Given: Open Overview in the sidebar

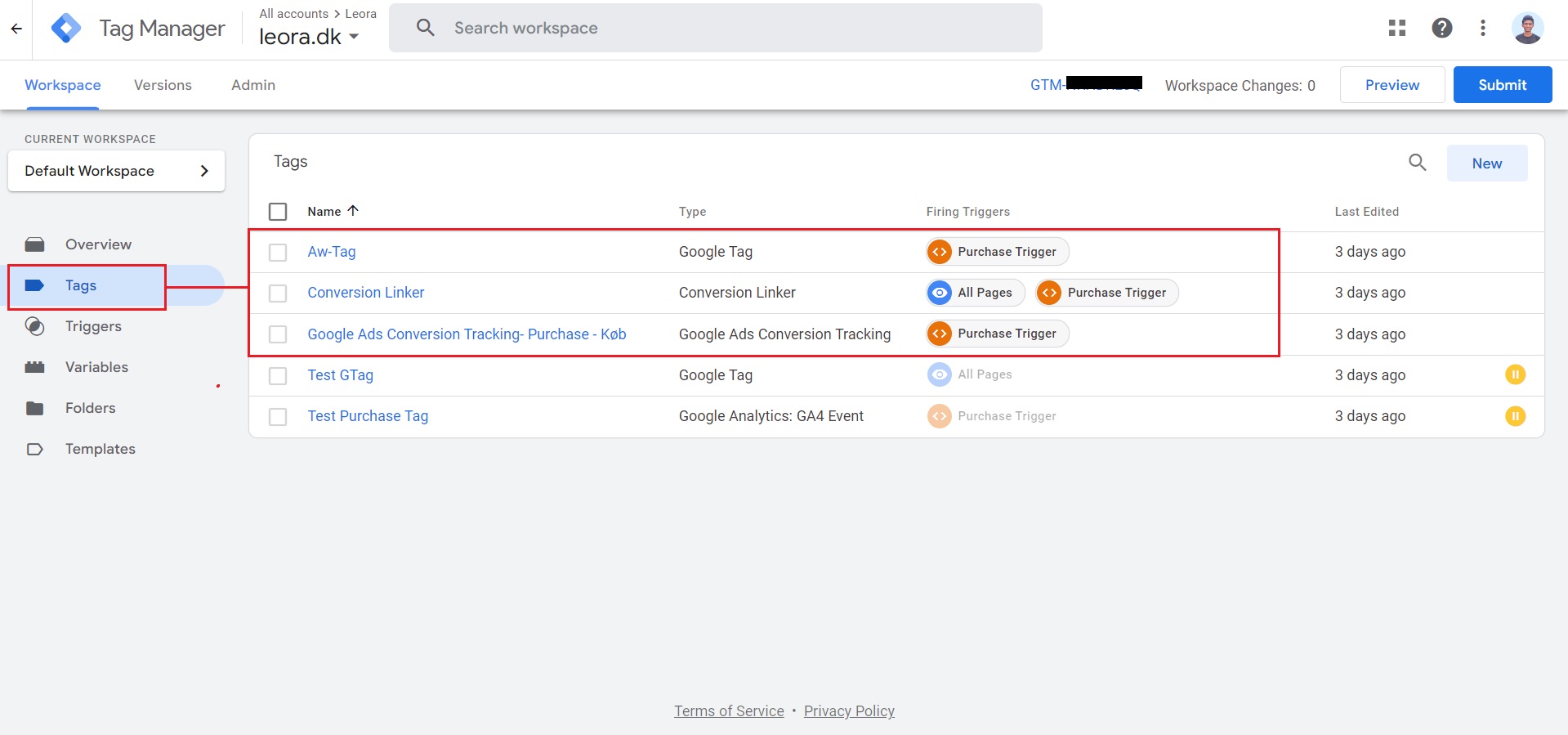Looking at the screenshot, I should [x=98, y=244].
